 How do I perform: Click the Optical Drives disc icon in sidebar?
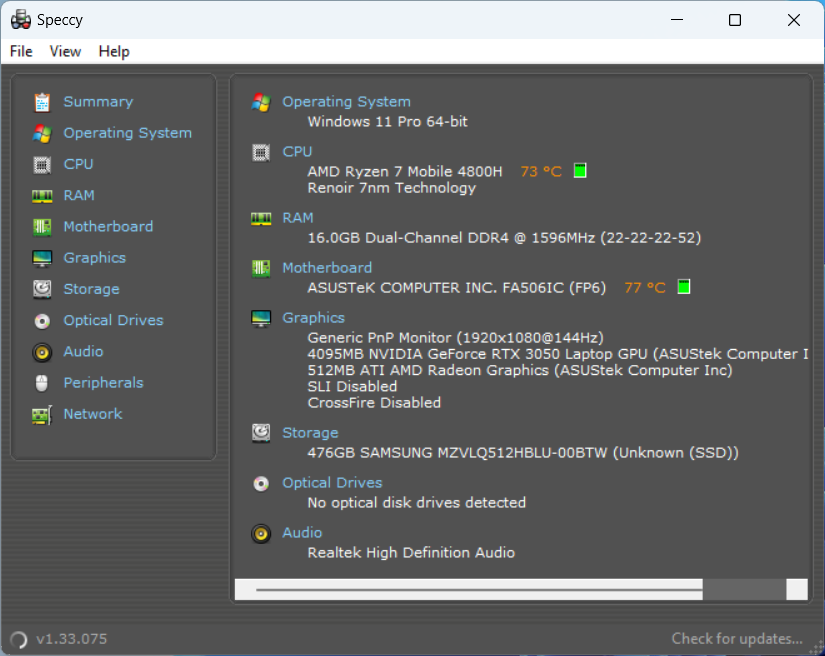42,321
